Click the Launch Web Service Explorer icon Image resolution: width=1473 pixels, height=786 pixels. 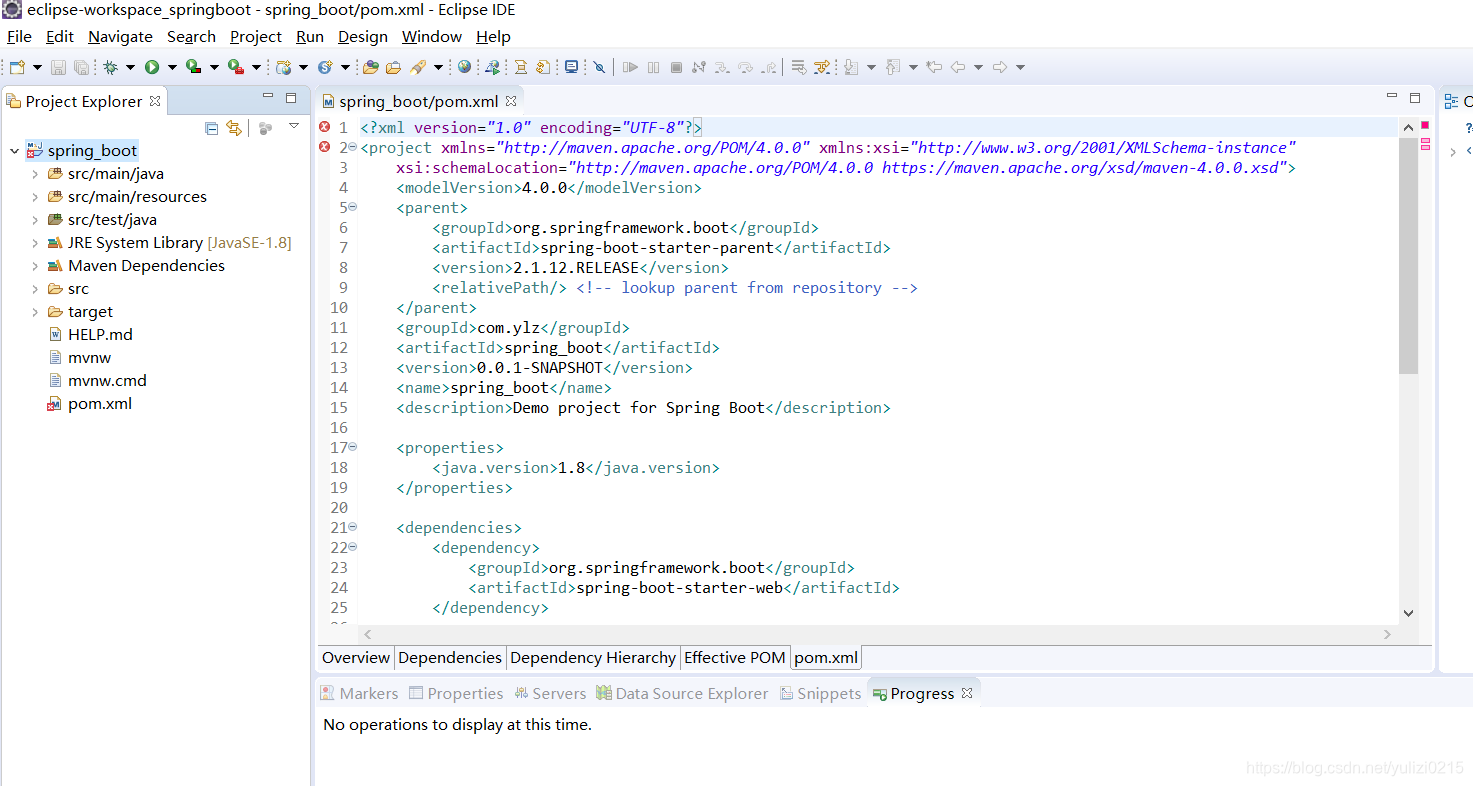492,67
